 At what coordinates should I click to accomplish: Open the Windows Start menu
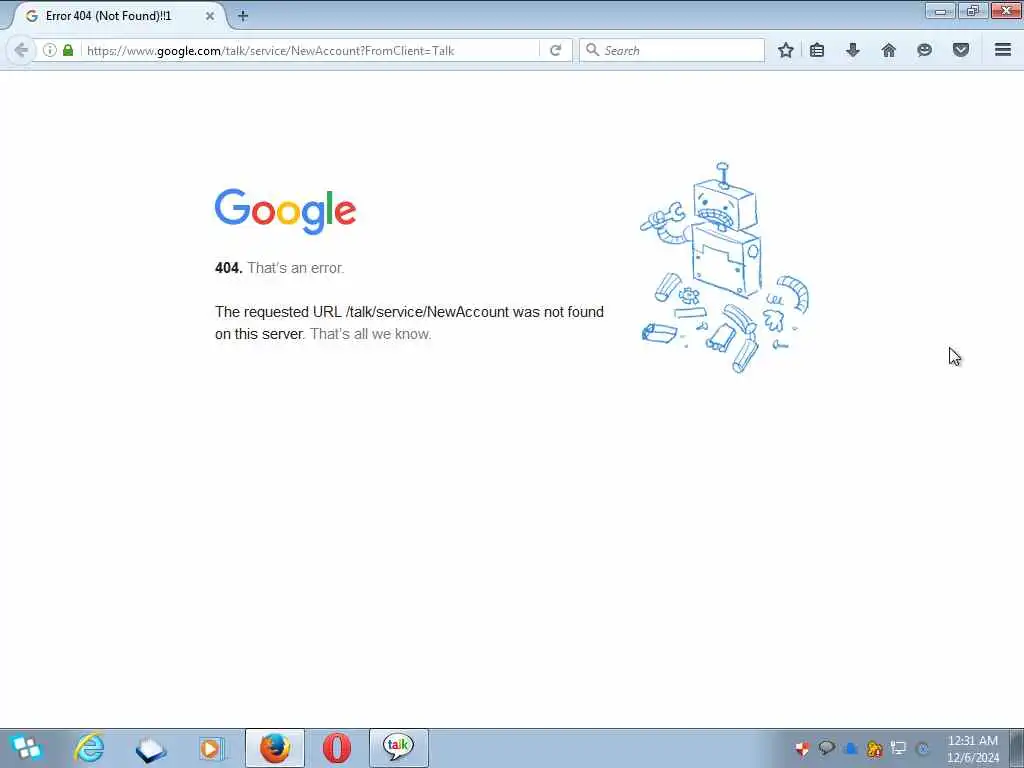[26, 748]
